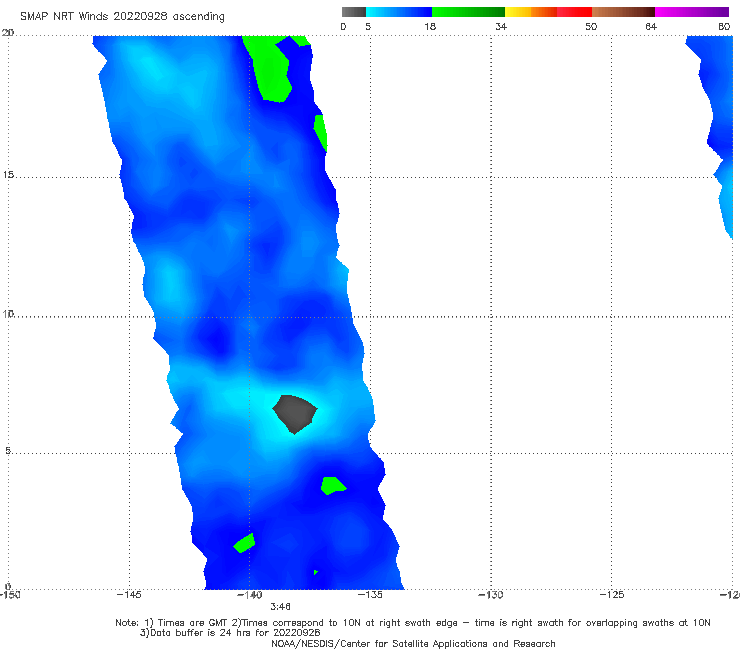Click the blue 5-18 segment of color bar
Screen dimensions: 740x650
click(399, 12)
